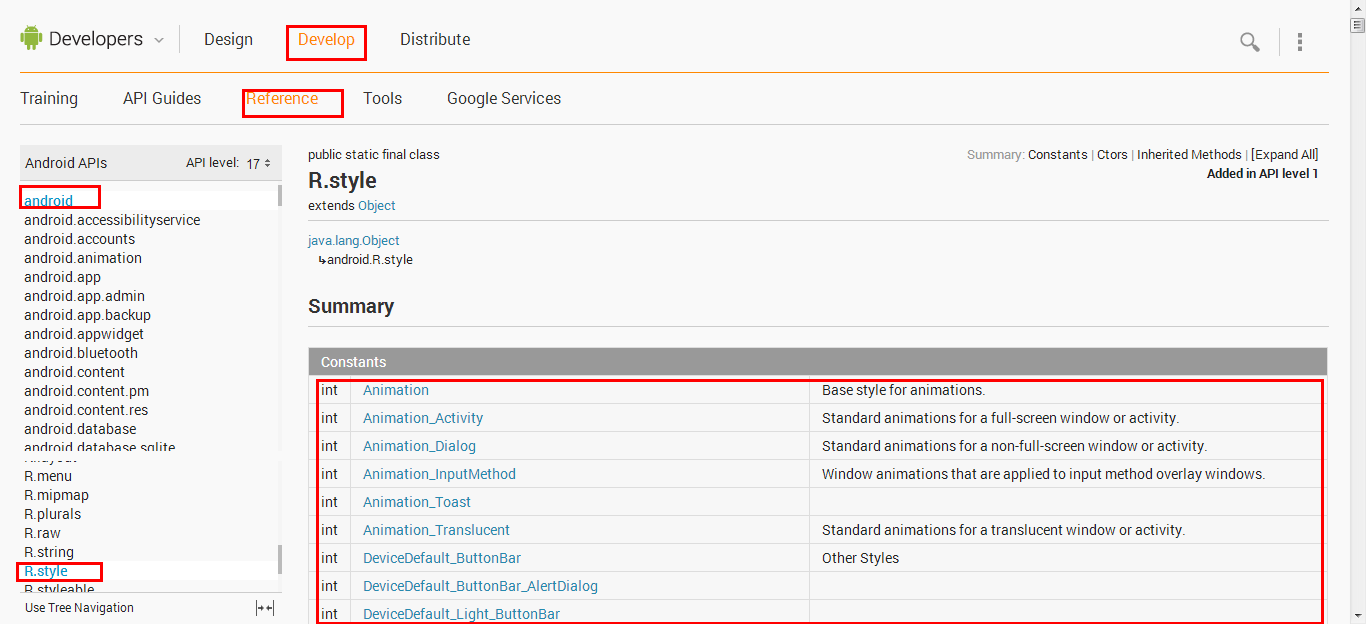
Task: Open the Tools tab
Action: pyautogui.click(x=383, y=98)
